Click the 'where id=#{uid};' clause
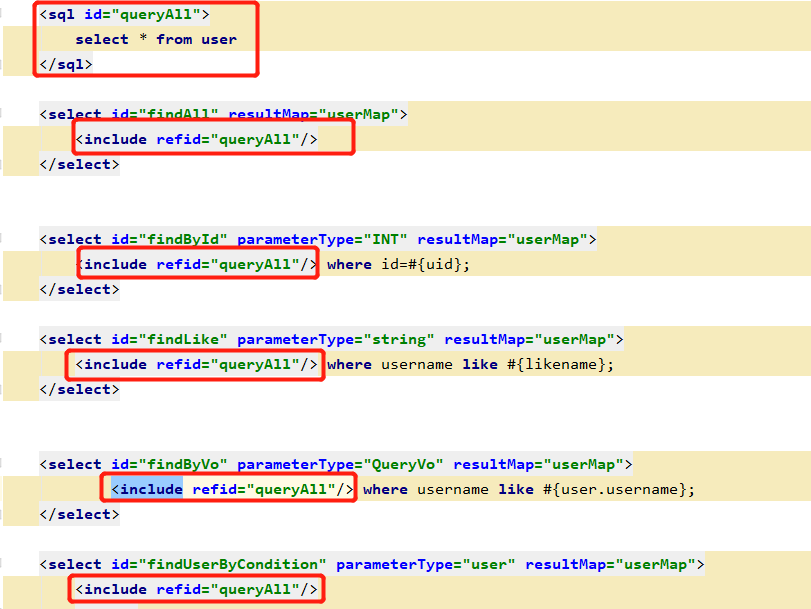This screenshot has width=811, height=609. click(399, 264)
